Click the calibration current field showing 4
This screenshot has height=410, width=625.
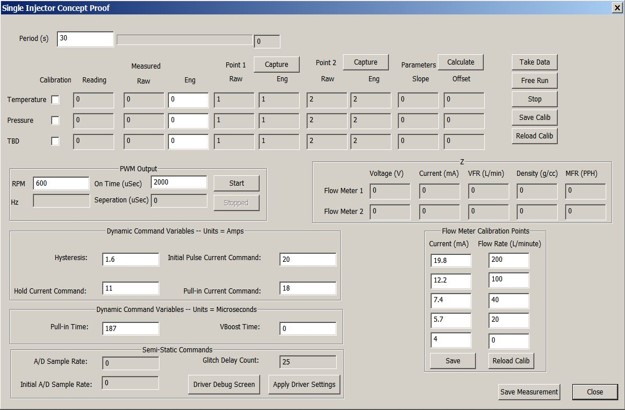coord(451,340)
